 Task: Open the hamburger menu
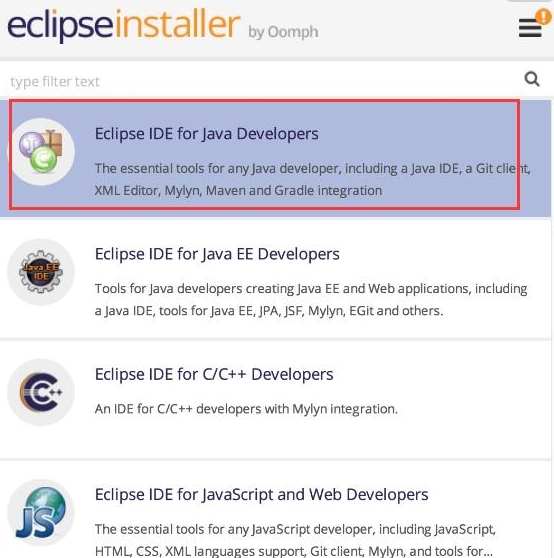point(530,28)
